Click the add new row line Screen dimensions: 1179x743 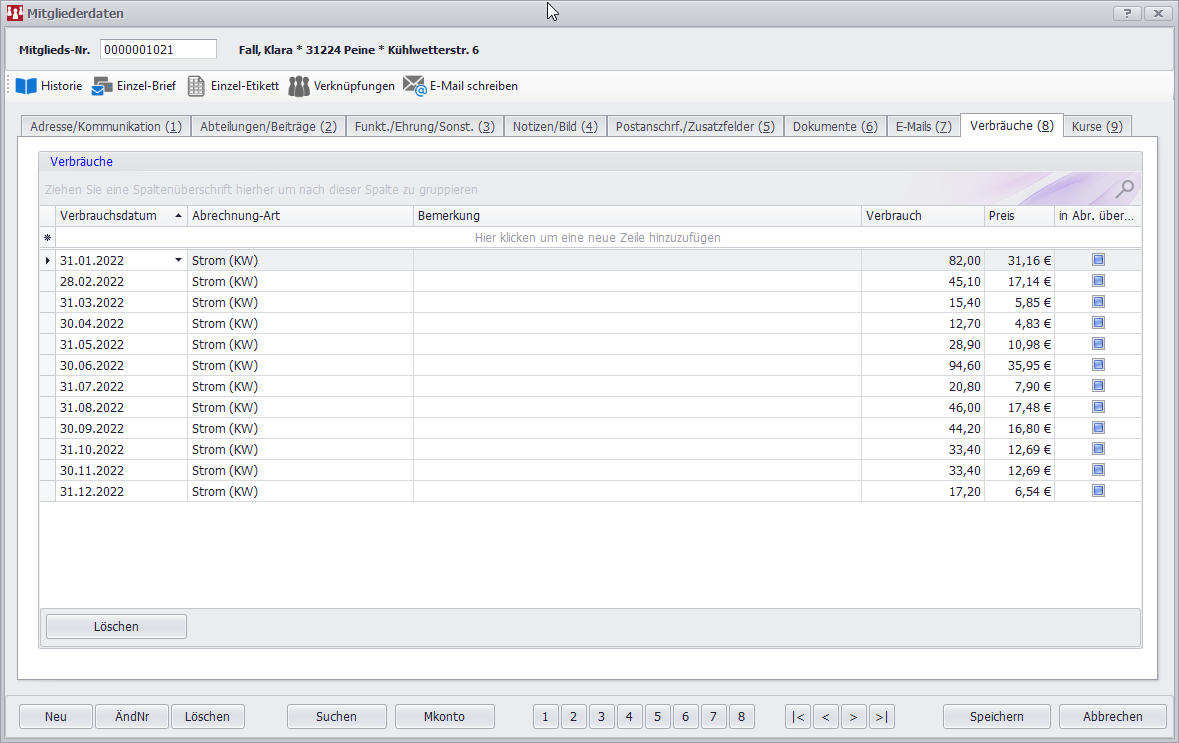597,238
